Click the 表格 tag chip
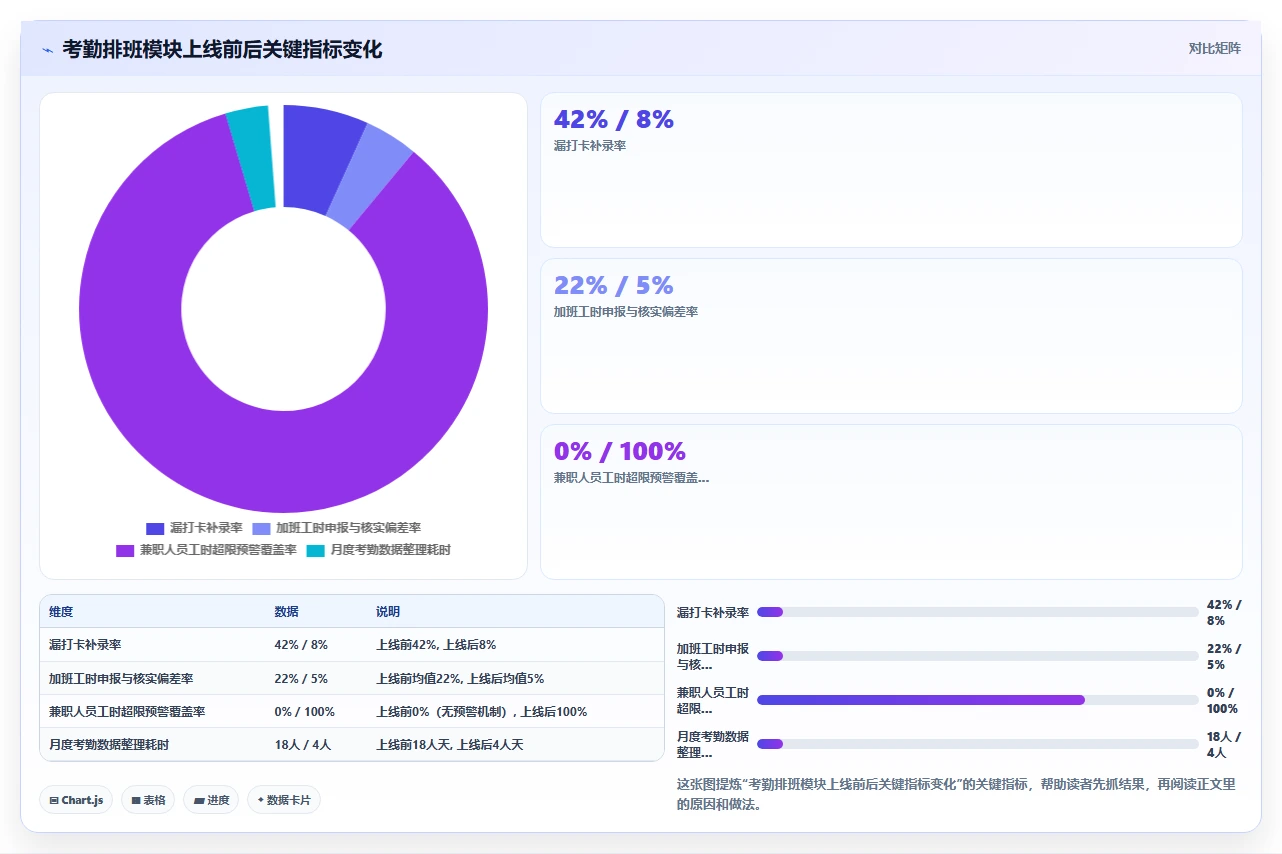This screenshot has height=854, width=1282. [148, 800]
